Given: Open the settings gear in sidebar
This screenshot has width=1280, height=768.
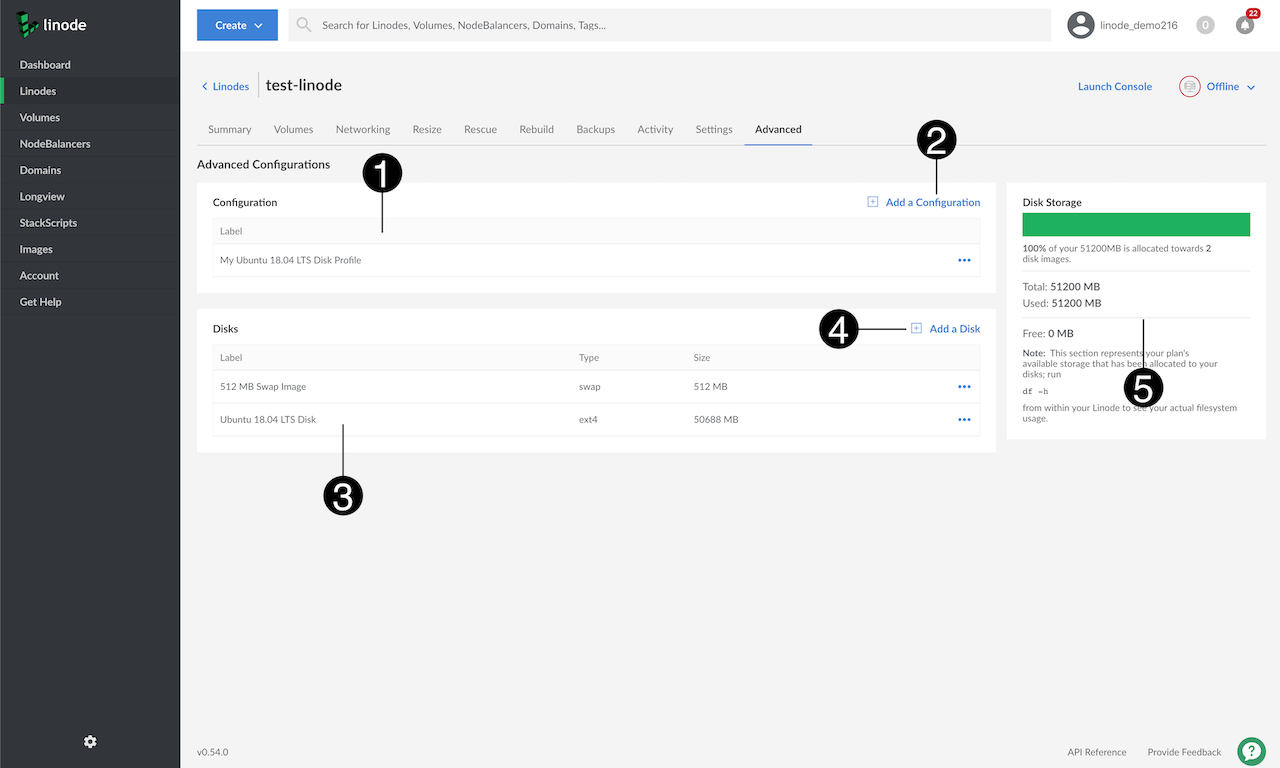Looking at the screenshot, I should (90, 741).
